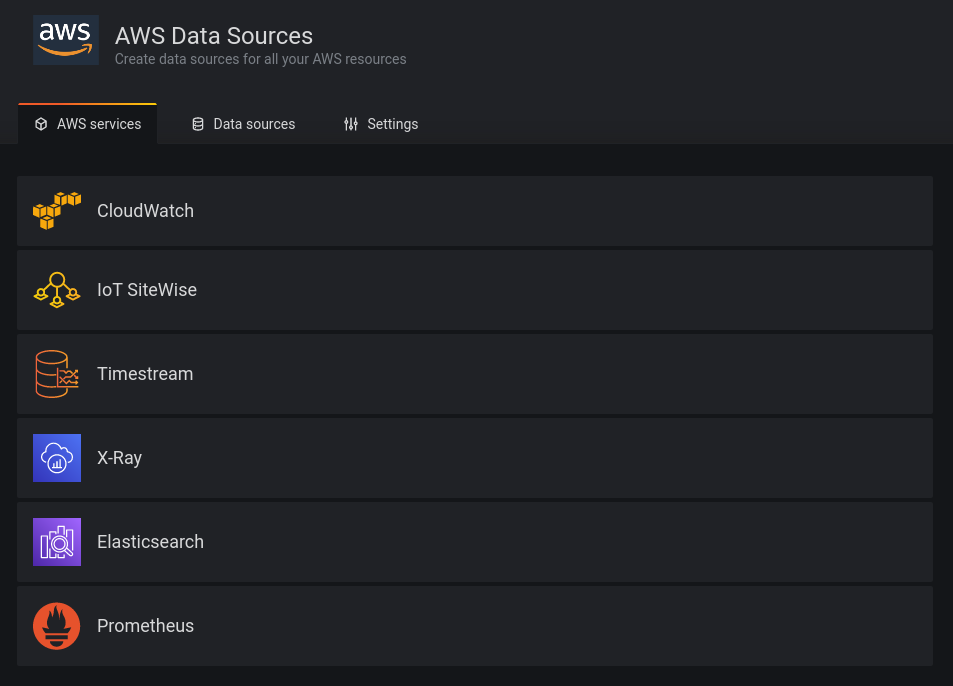Select the Elasticsearch service row
953x686 pixels.
tap(475, 541)
